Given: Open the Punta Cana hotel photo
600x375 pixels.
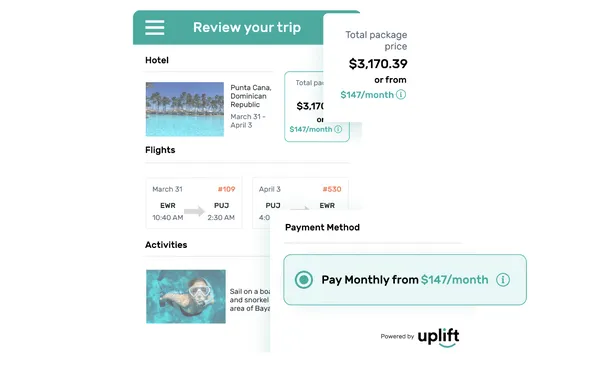Looking at the screenshot, I should 185,109.
